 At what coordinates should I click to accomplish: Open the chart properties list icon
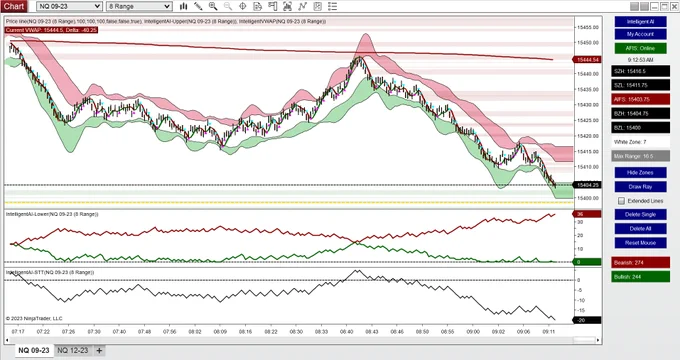(x=332, y=6)
